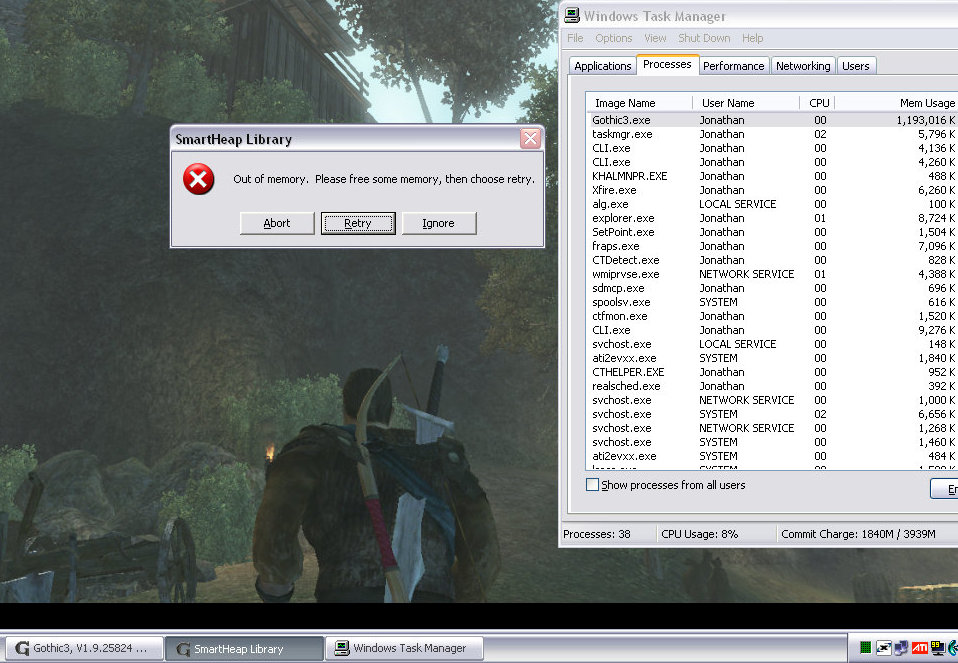Viewport: 958px width, 663px height.
Task: Select the spoolsv.exe process
Action: pyautogui.click(x=772, y=302)
